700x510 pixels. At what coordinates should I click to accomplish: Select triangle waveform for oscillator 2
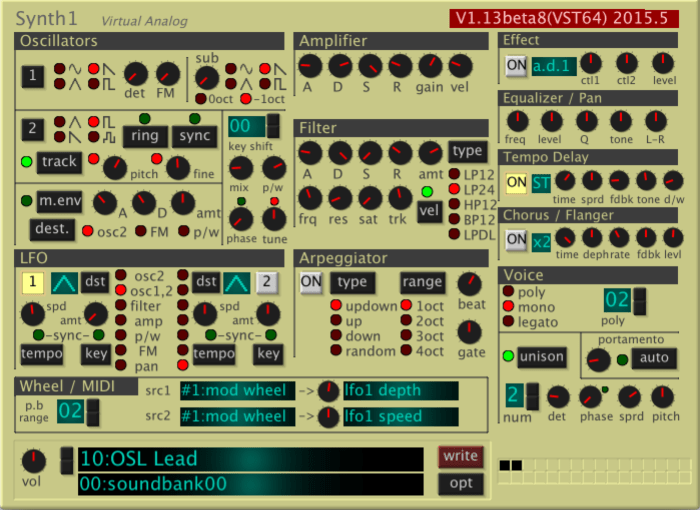pos(60,121)
